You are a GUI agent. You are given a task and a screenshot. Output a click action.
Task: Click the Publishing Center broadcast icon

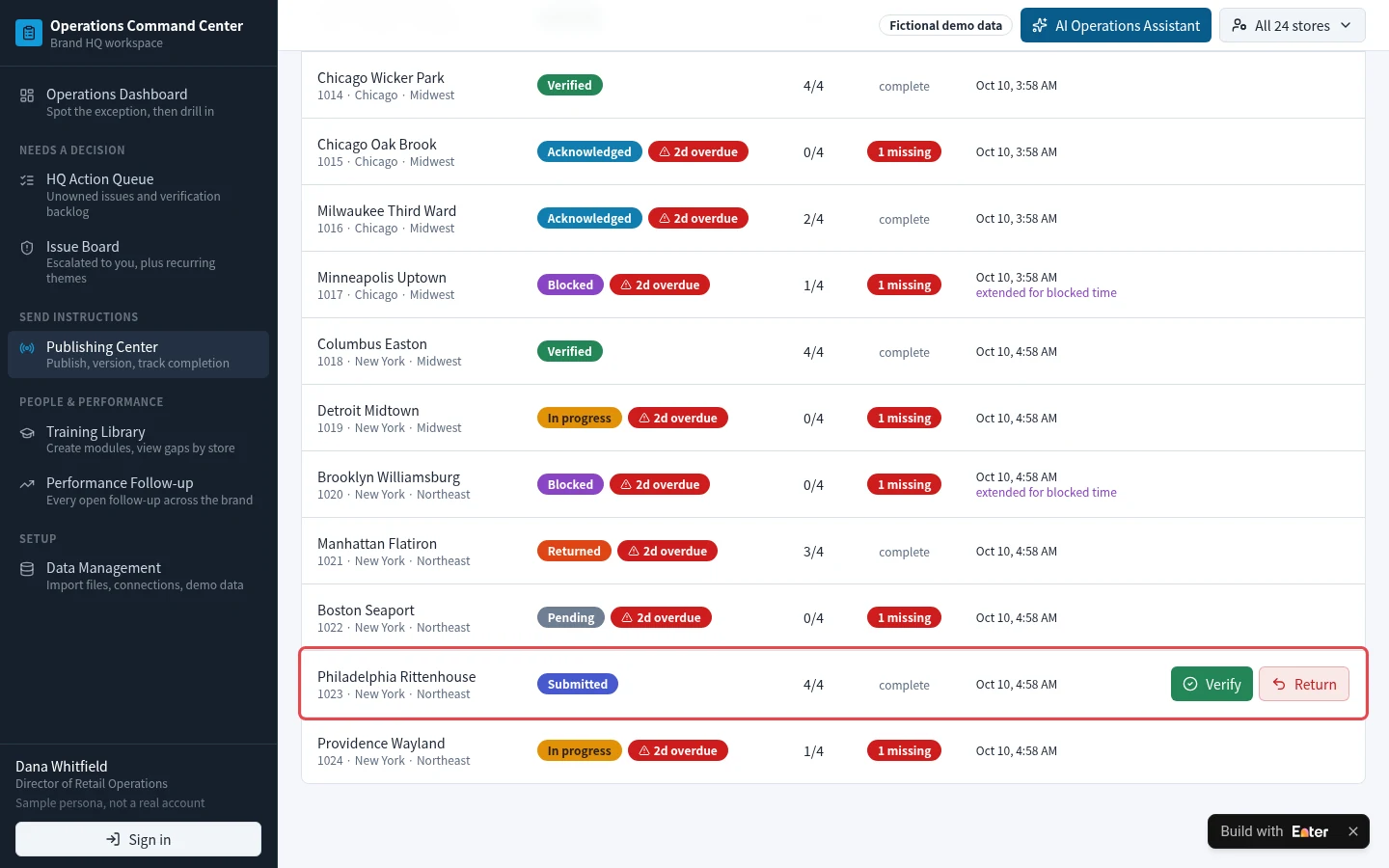(27, 347)
